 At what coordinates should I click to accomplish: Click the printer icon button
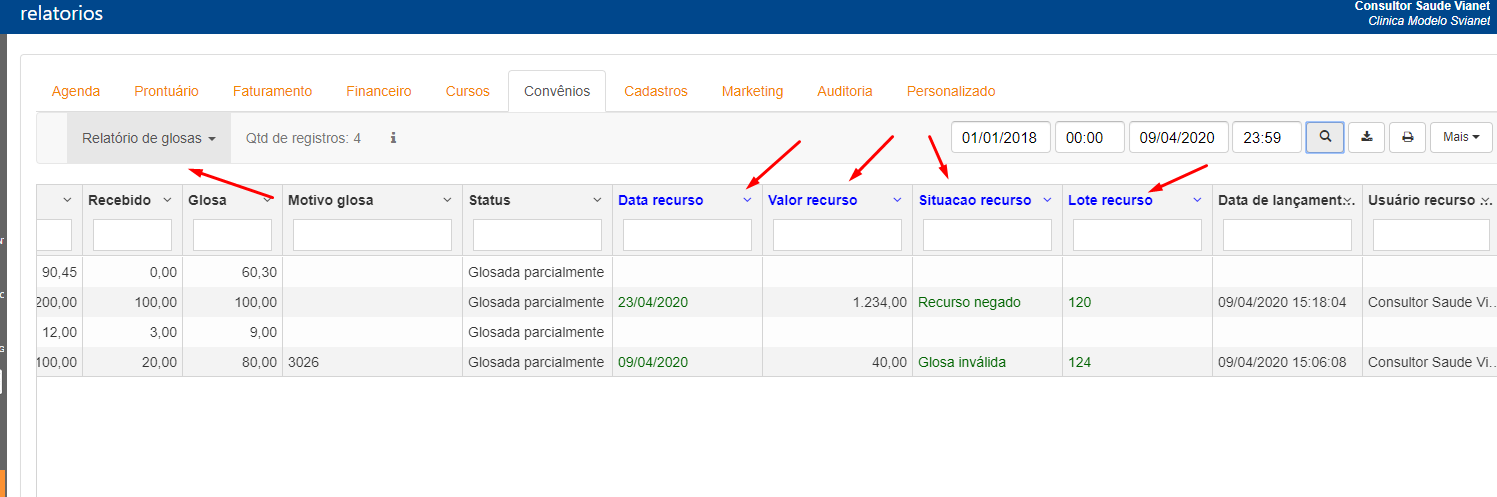point(1407,137)
